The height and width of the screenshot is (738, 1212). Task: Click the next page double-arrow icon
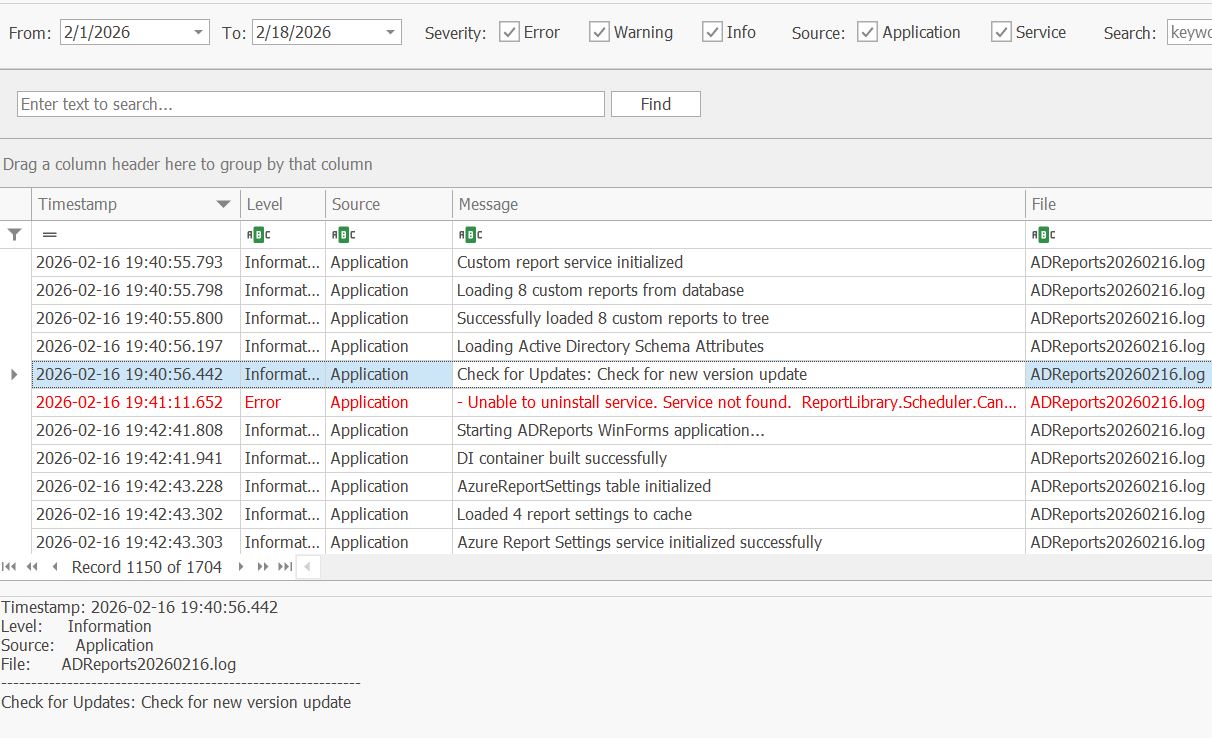(261, 567)
